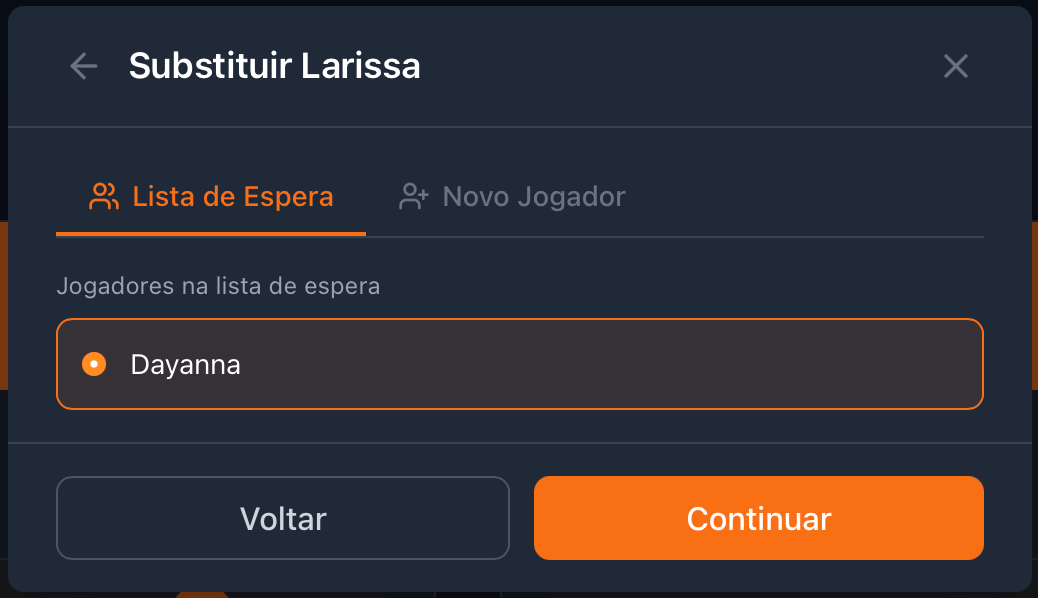
Task: Click the close cross at the top right
Action: [955, 66]
